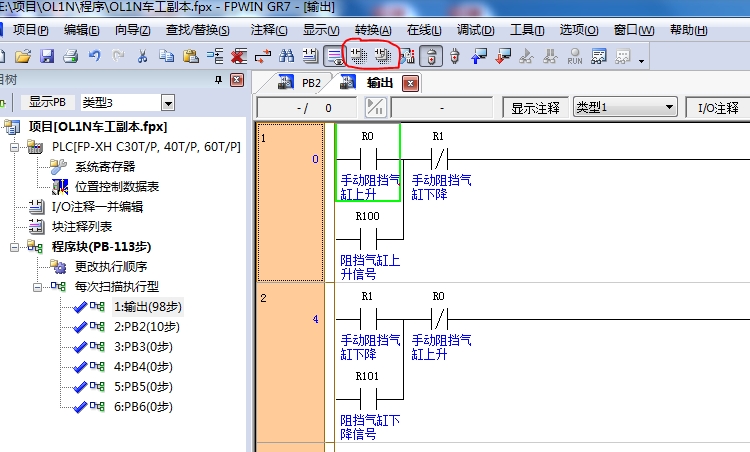This screenshot has width=750, height=452.
Task: Open 位置控制数据表 tree item
Action: point(117,187)
